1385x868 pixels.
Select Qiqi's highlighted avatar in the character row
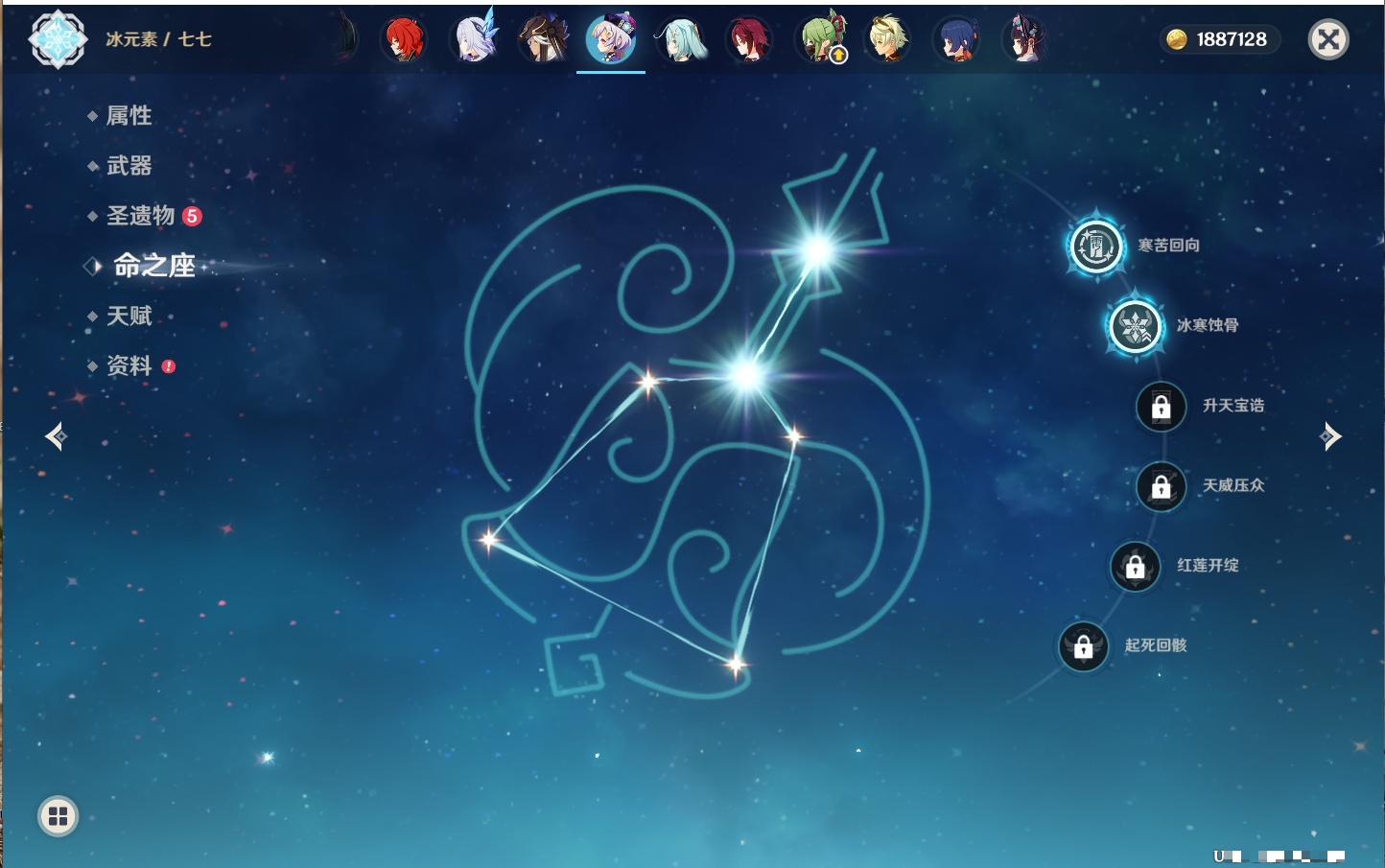611,39
